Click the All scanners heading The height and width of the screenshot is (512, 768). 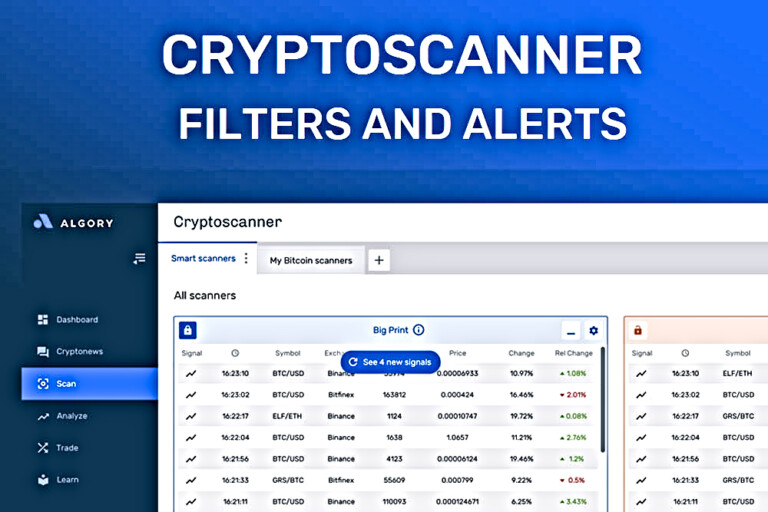click(x=205, y=295)
